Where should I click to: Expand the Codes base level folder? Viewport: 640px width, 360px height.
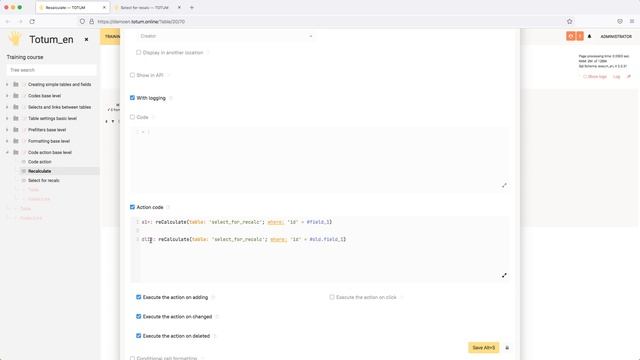tap(7, 96)
